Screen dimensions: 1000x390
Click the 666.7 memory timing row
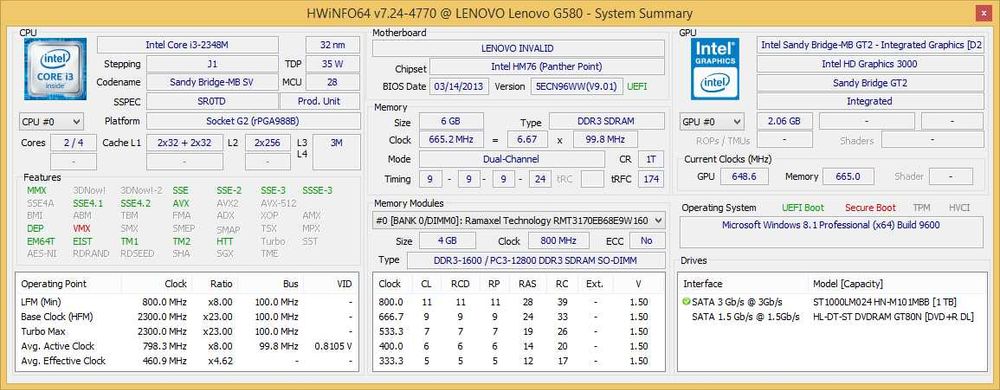(x=518, y=317)
